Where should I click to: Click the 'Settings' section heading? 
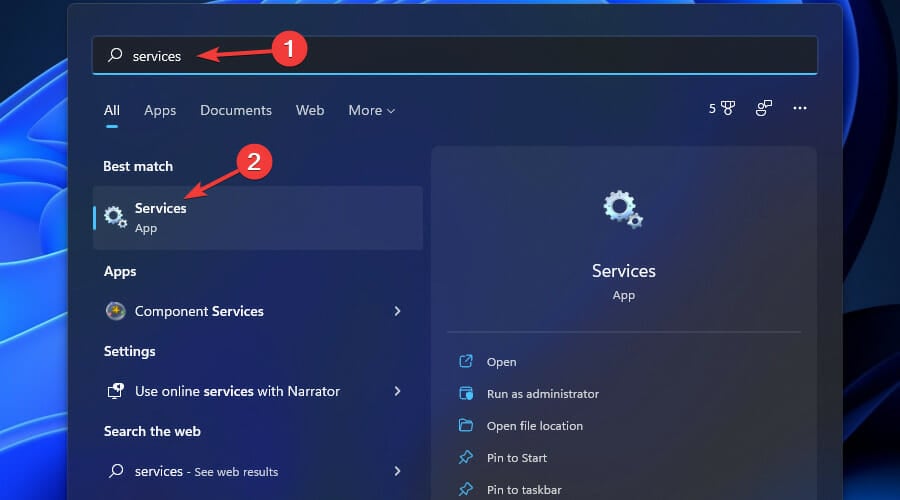pos(129,351)
